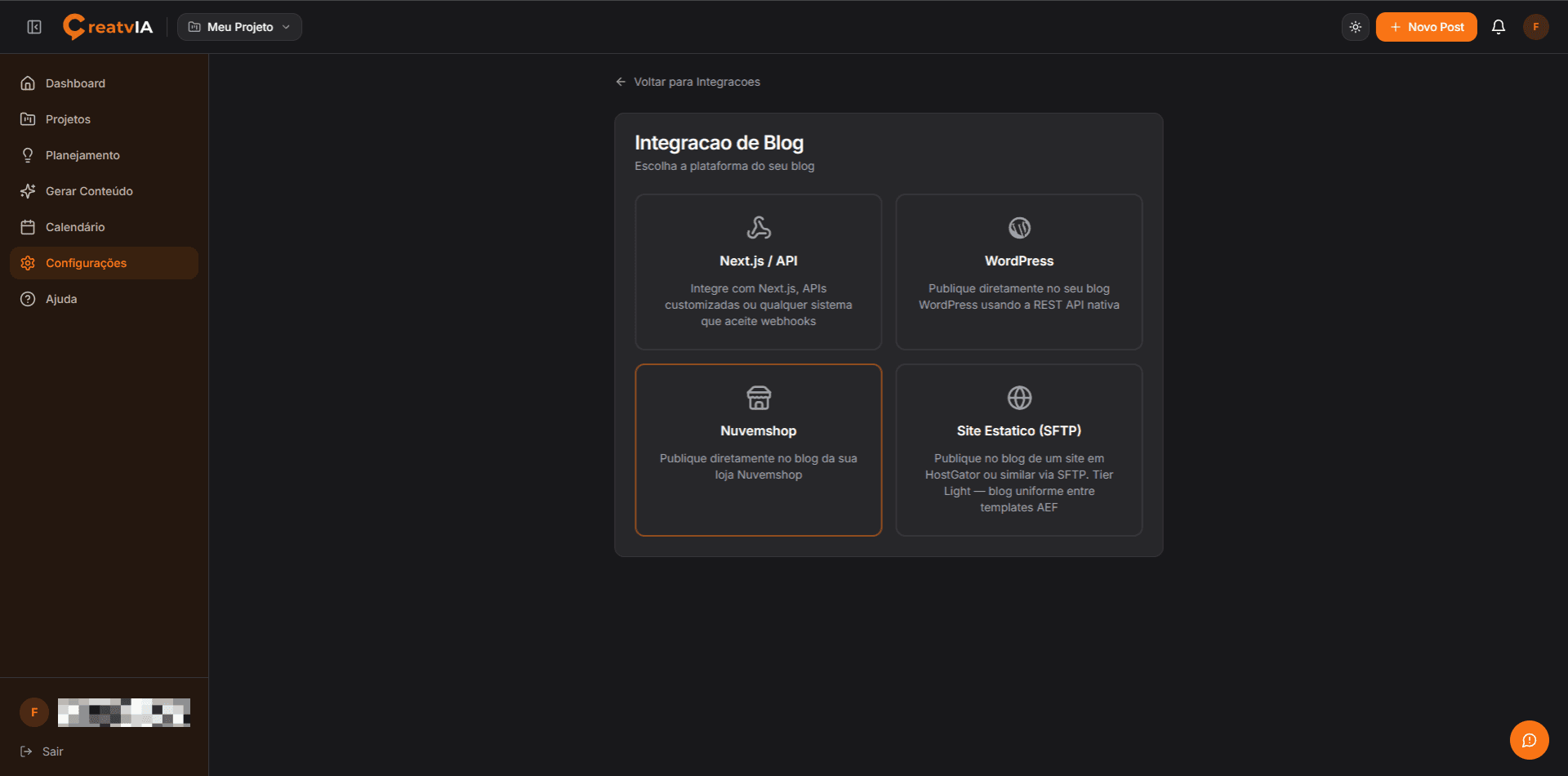The width and height of the screenshot is (1568, 776).
Task: Click the folder icon in project selector
Action: 194,27
